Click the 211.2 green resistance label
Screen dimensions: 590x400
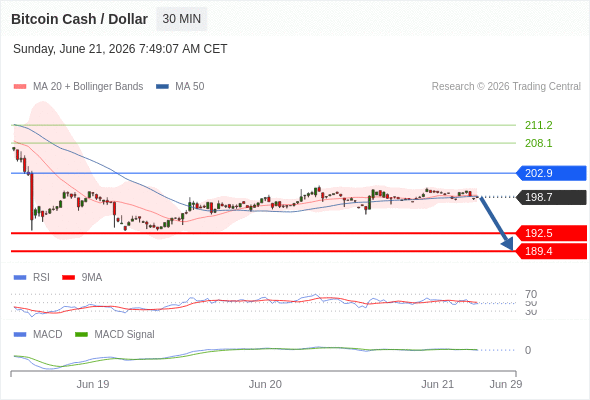538,125
